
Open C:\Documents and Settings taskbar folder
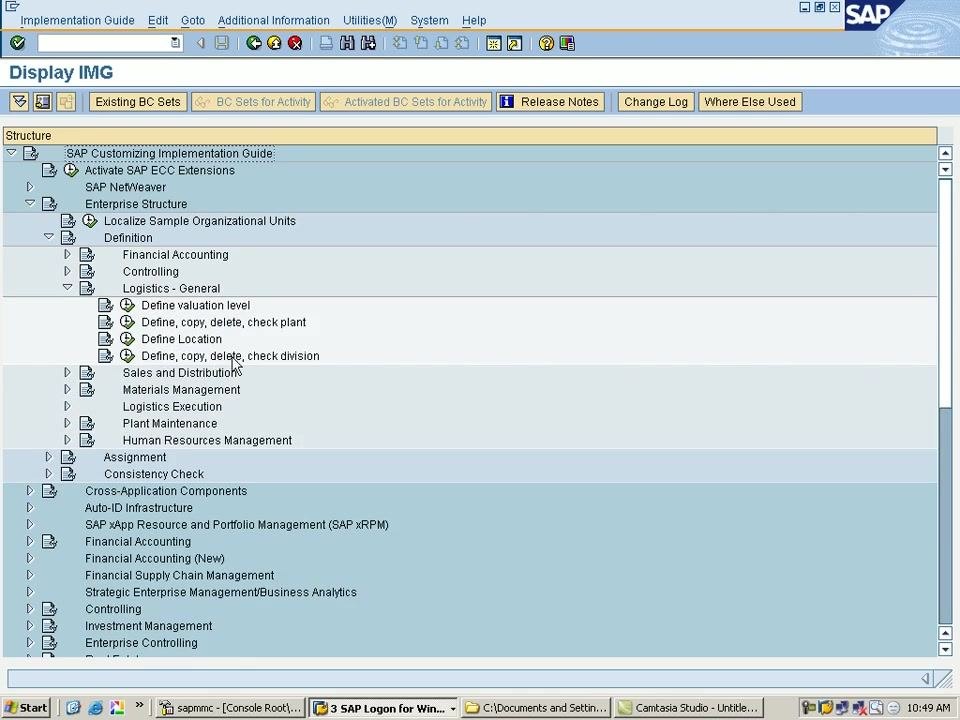(536, 708)
